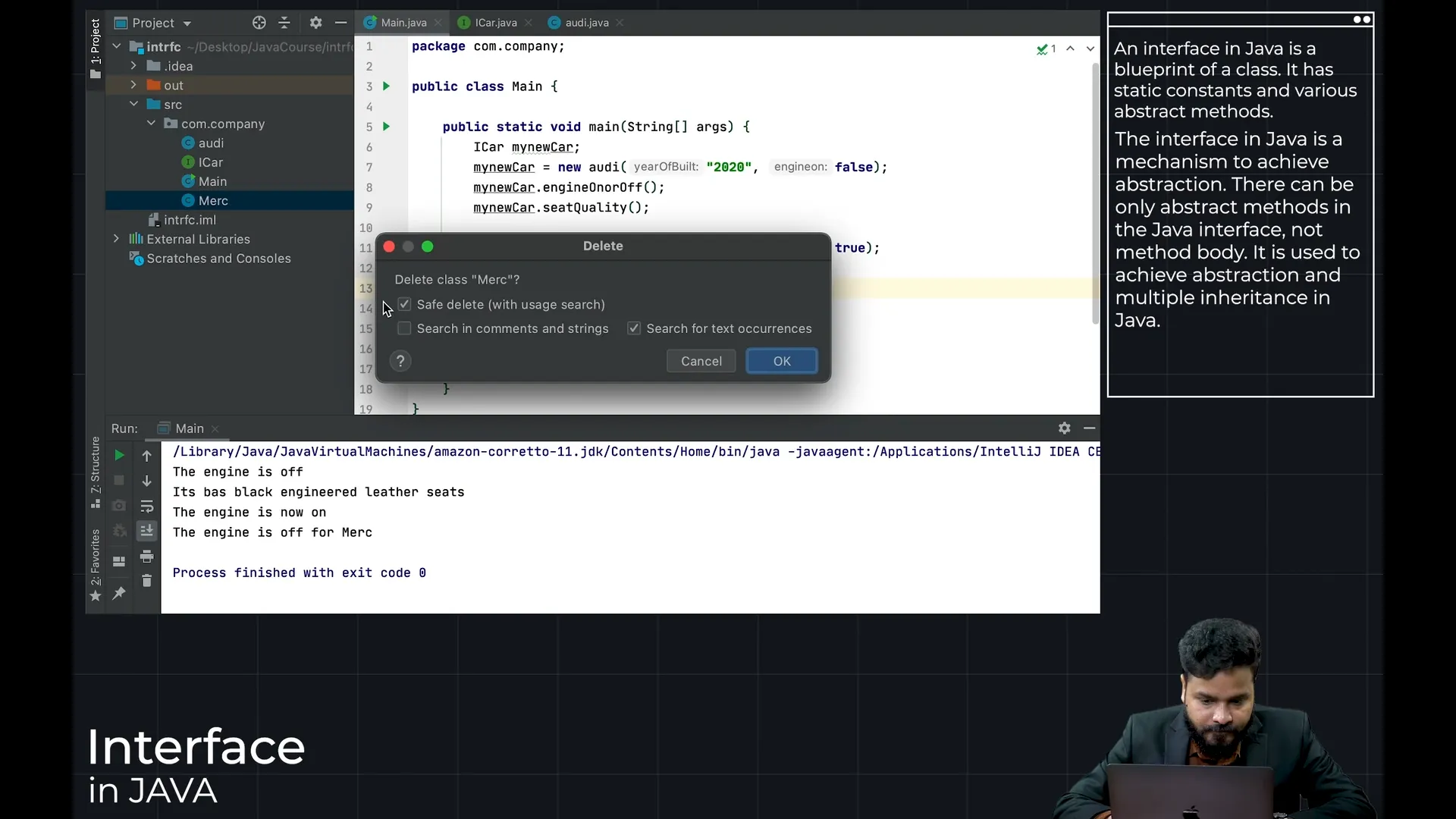The image size is (1456, 819).
Task: Click the Stop square icon in Run panel
Action: (119, 481)
